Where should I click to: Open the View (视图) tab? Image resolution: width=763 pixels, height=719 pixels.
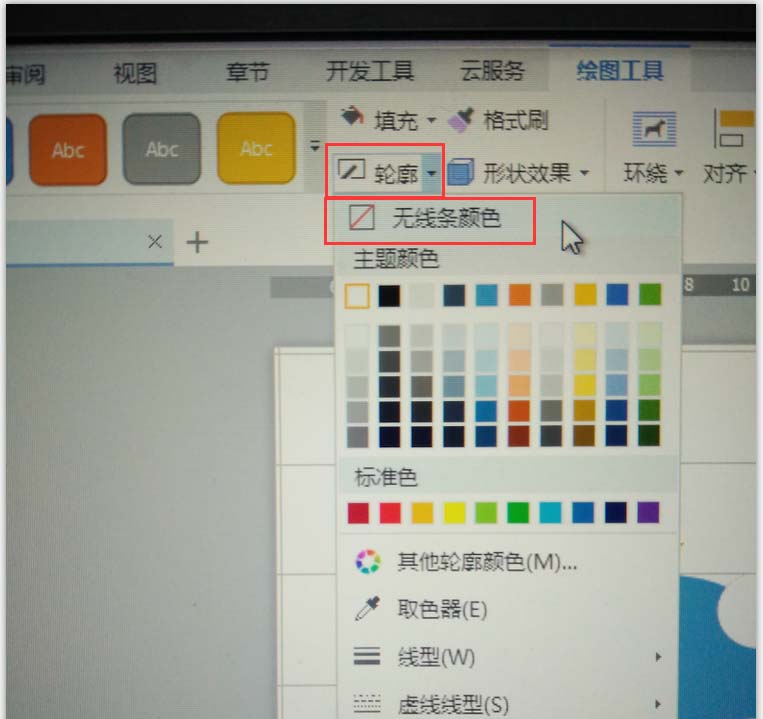(x=135, y=73)
